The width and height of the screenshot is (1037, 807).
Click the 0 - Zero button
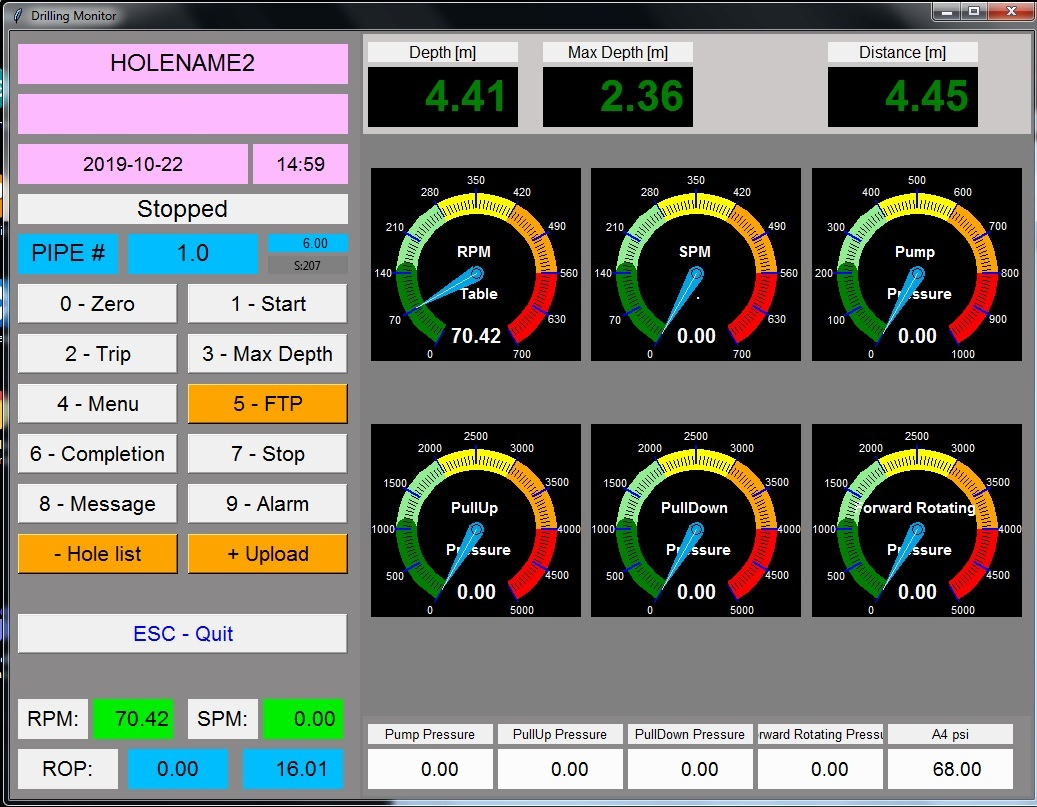[97, 304]
